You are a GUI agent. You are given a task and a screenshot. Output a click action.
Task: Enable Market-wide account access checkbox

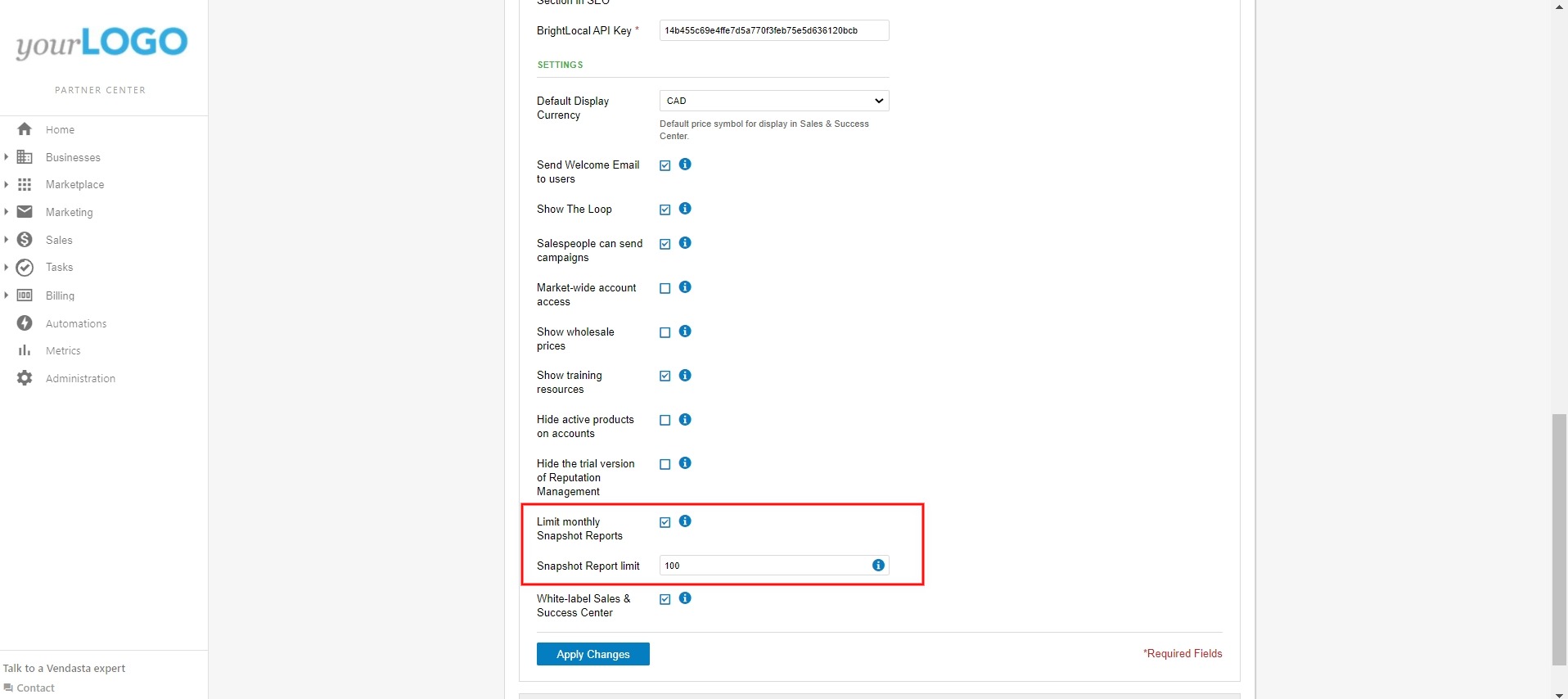click(x=665, y=288)
